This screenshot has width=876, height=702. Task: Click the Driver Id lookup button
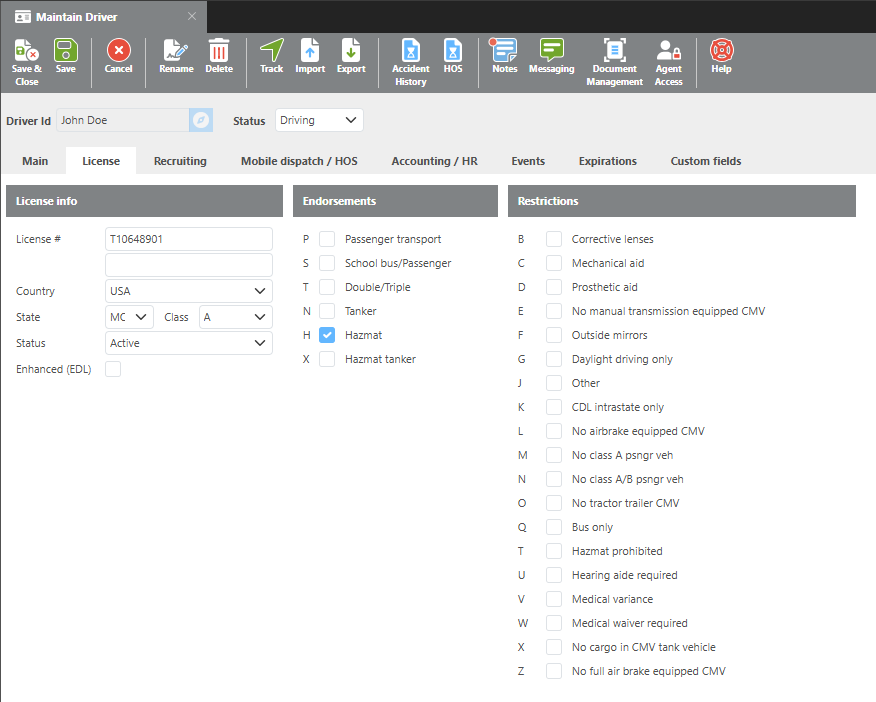(201, 120)
